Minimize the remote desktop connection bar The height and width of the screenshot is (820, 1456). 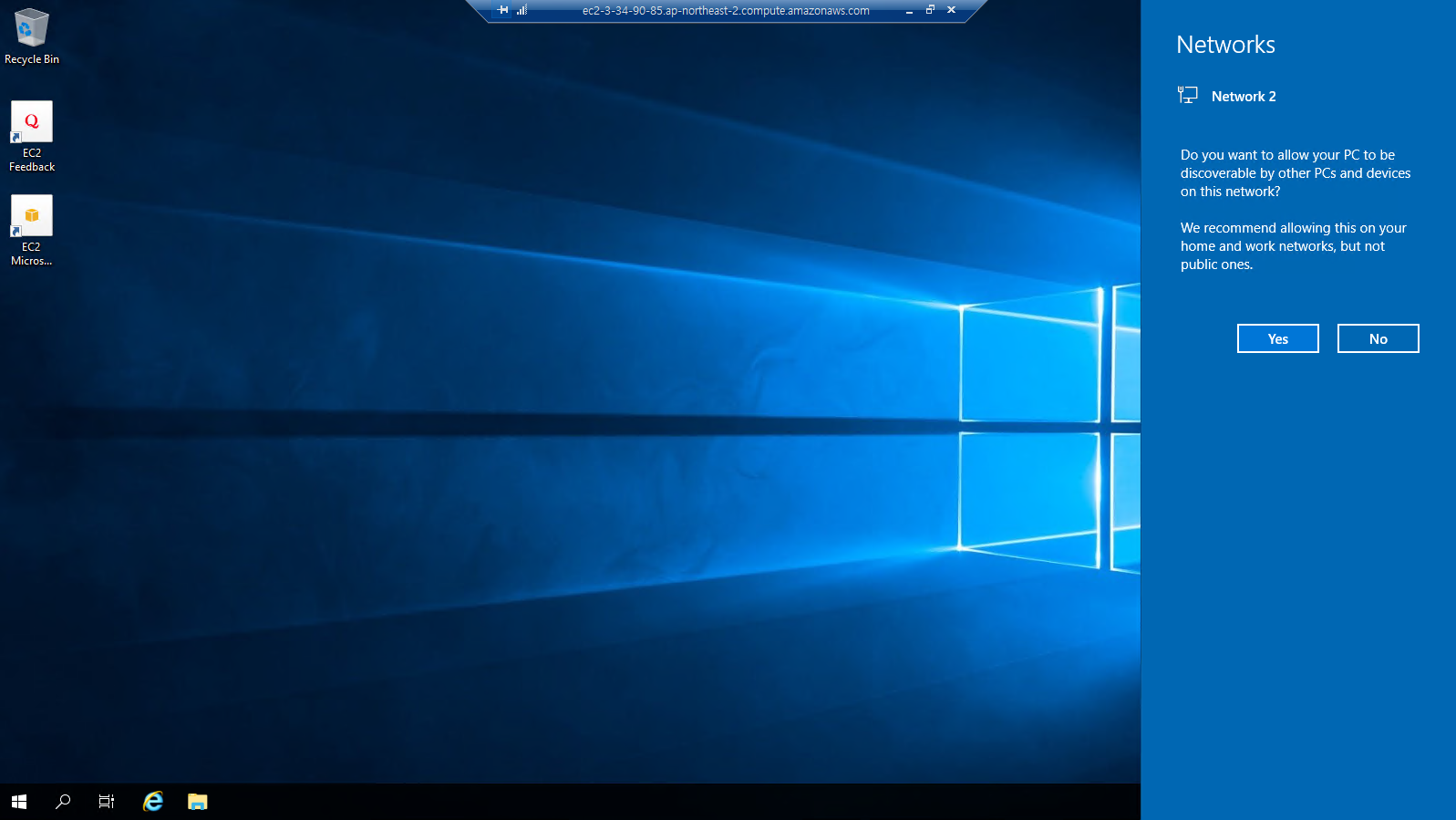point(909,11)
